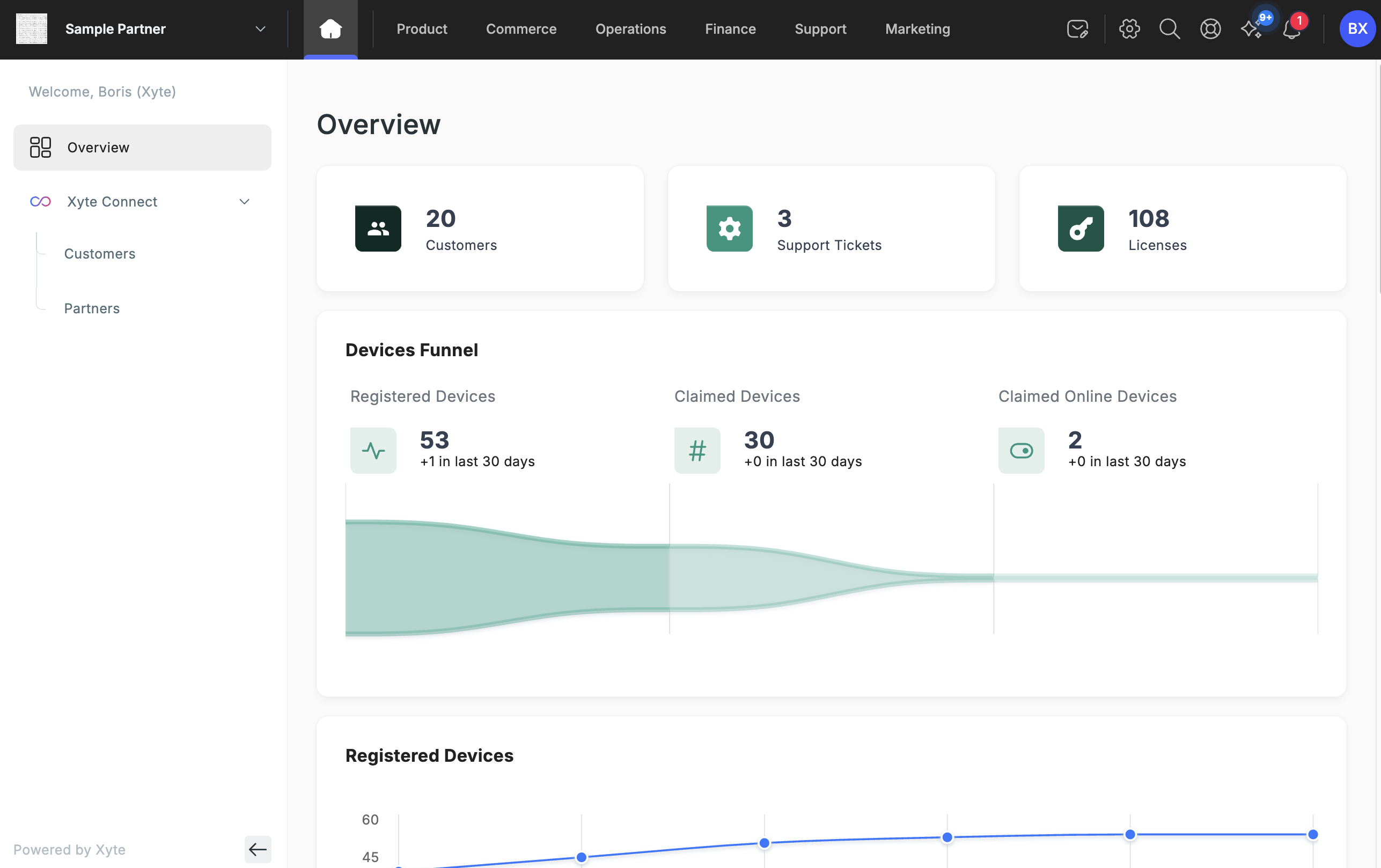The image size is (1381, 868).
Task: Open Partners in the sidebar
Action: click(x=92, y=308)
